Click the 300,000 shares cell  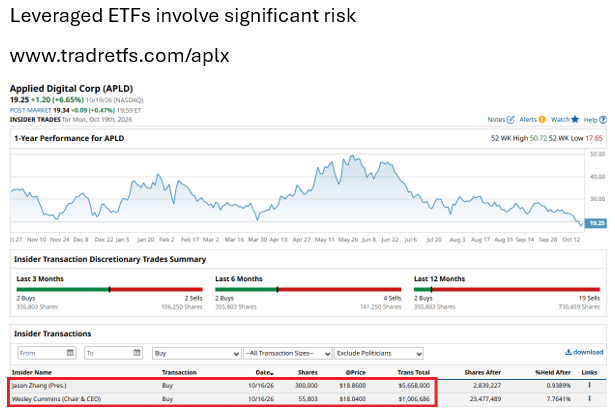click(306, 386)
